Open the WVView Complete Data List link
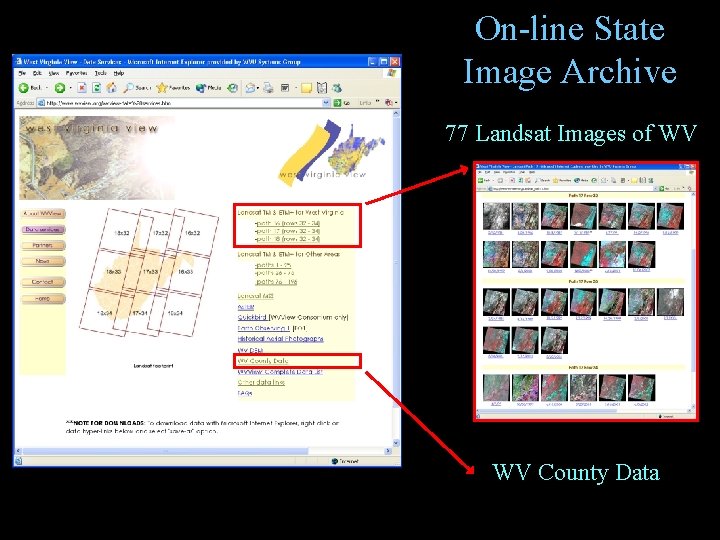The width and height of the screenshot is (720, 540). tap(280, 371)
